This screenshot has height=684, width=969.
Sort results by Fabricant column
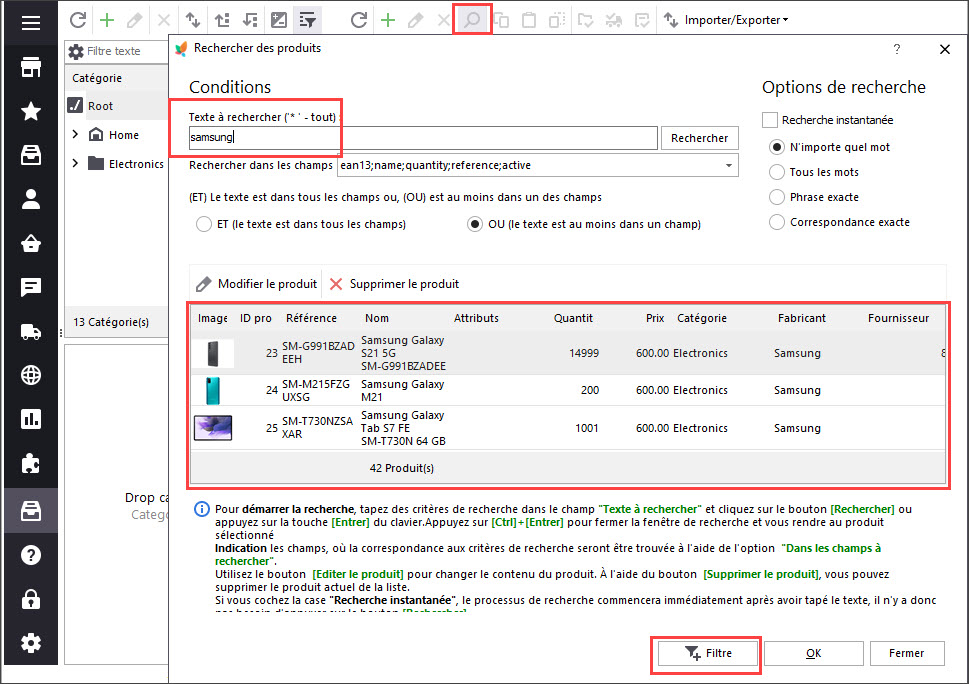point(802,318)
